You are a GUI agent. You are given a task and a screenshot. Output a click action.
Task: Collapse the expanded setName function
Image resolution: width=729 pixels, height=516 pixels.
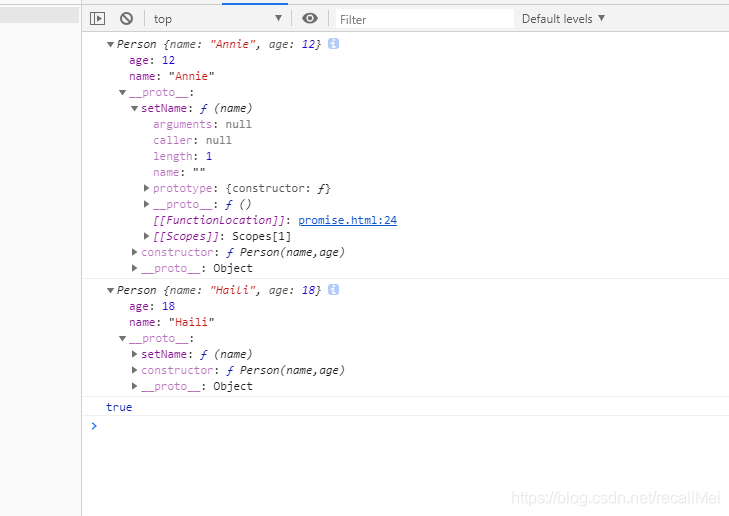(x=134, y=108)
